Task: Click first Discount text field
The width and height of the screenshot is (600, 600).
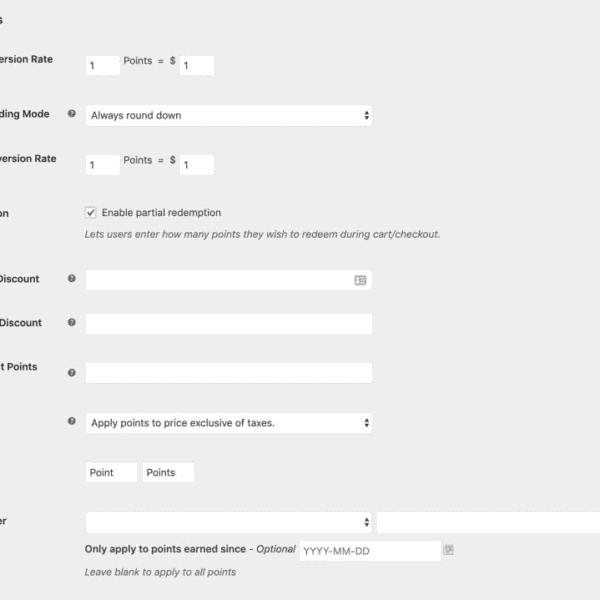Action: (228, 280)
